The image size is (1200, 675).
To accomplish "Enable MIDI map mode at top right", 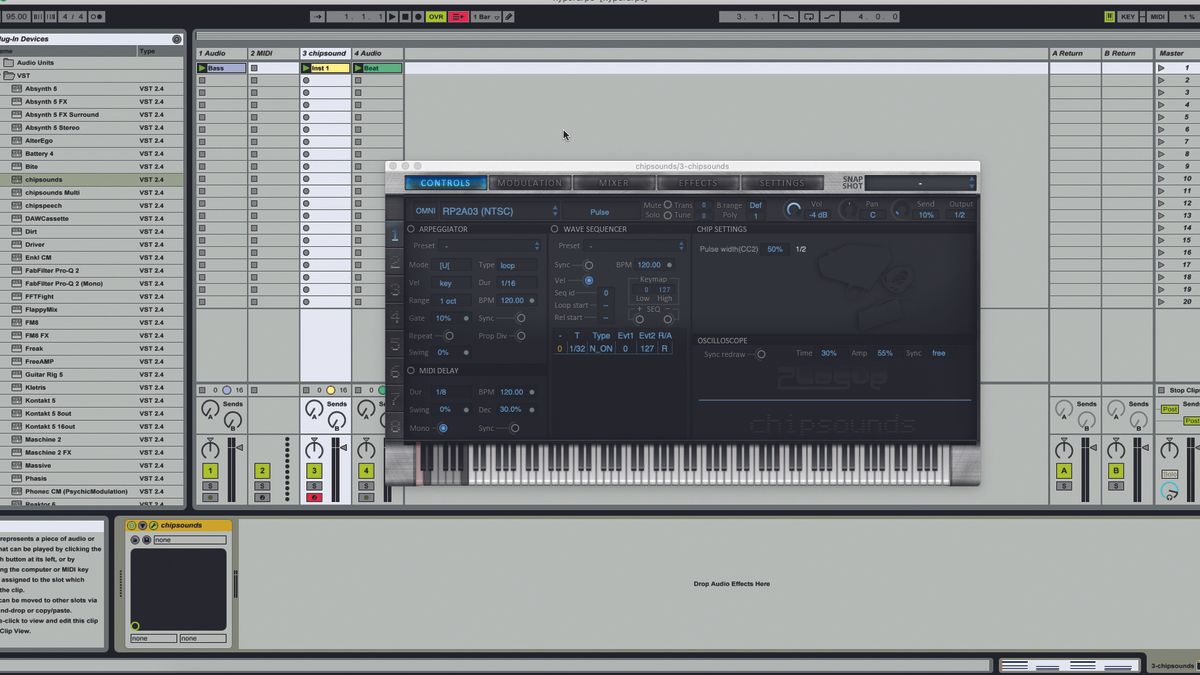I will 1158,16.
